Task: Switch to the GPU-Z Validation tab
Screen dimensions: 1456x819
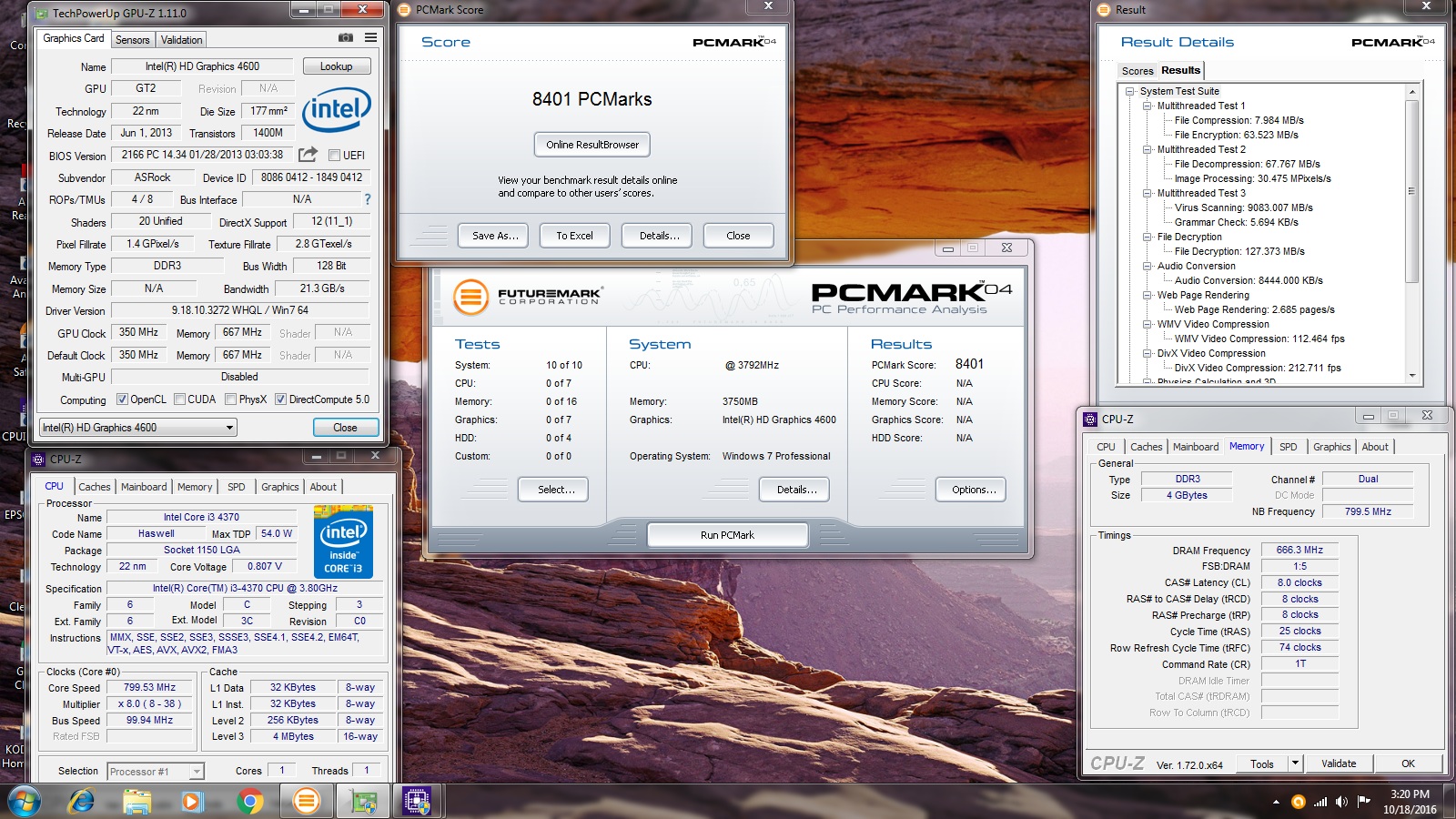Action: click(181, 40)
